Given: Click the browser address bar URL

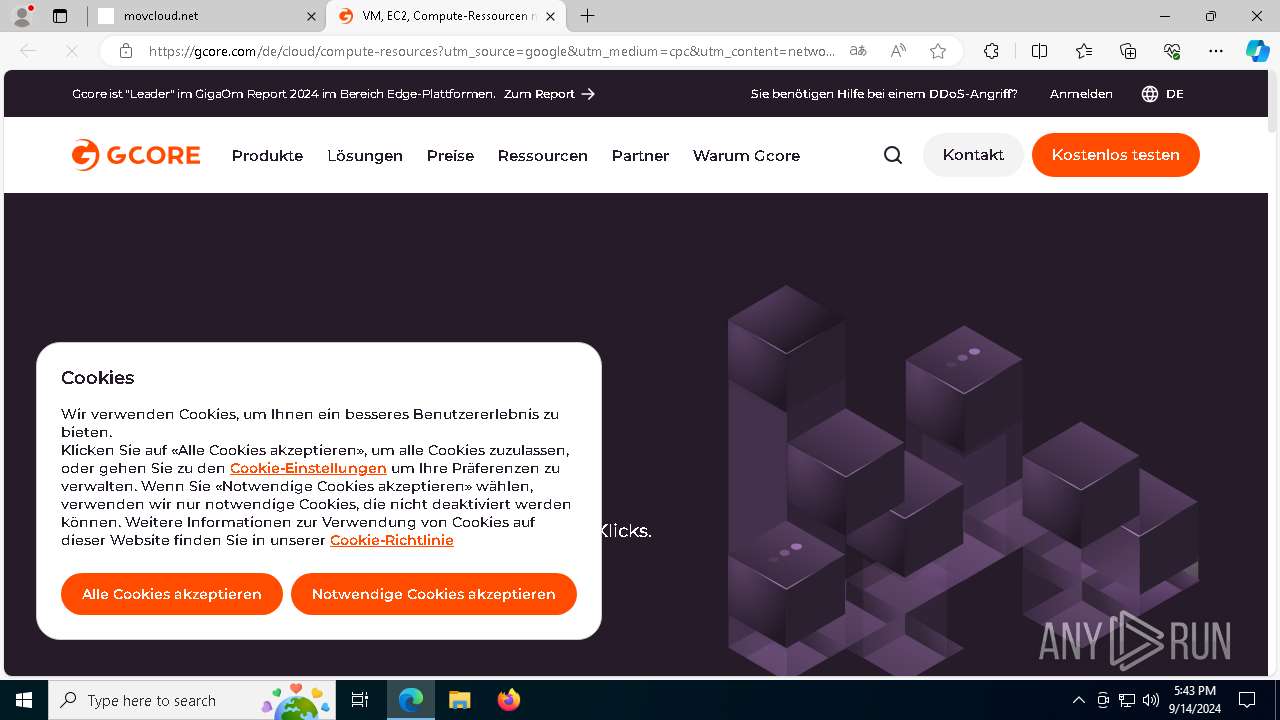Looking at the screenshot, I should (492, 51).
